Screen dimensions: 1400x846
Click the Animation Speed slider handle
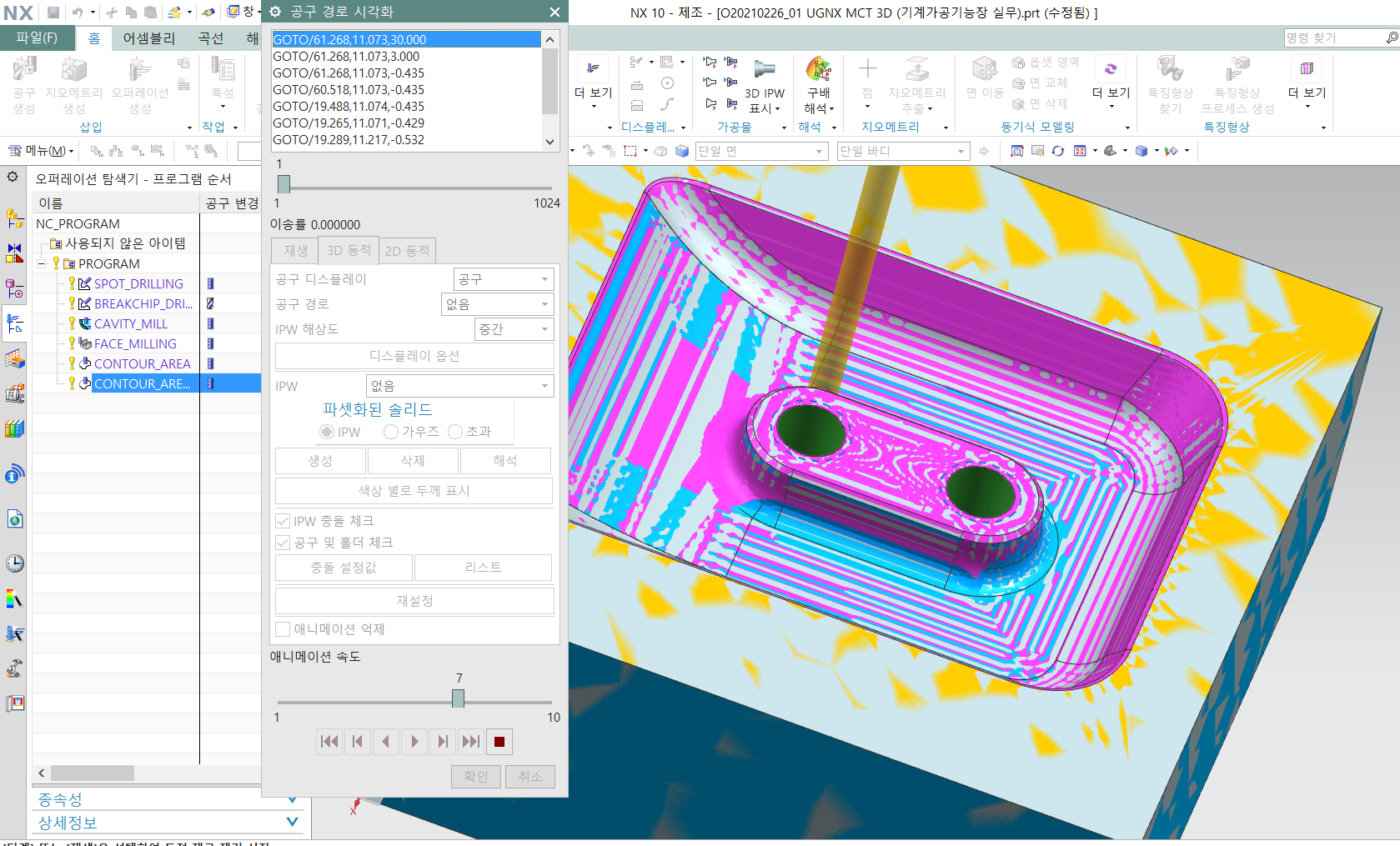[x=458, y=698]
